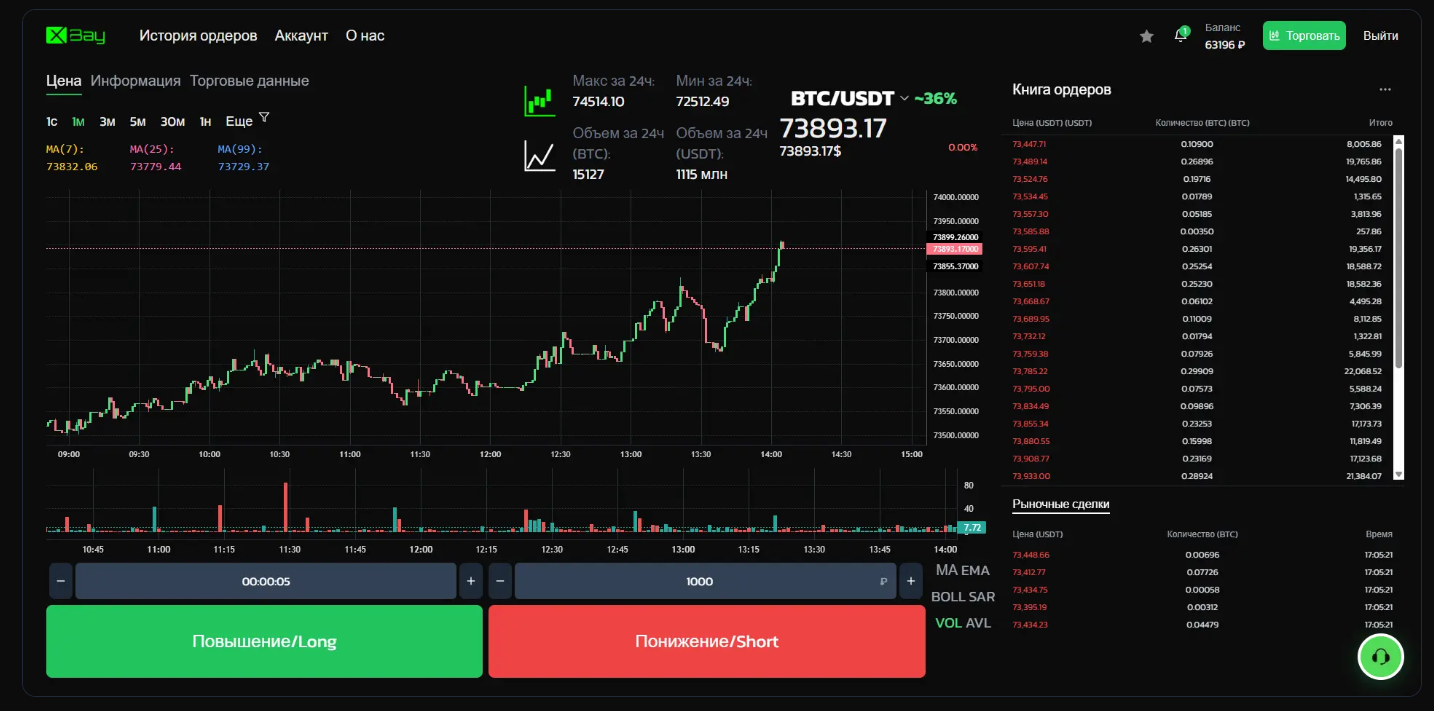Focus the 1000 ₽ amount field

pyautogui.click(x=705, y=581)
